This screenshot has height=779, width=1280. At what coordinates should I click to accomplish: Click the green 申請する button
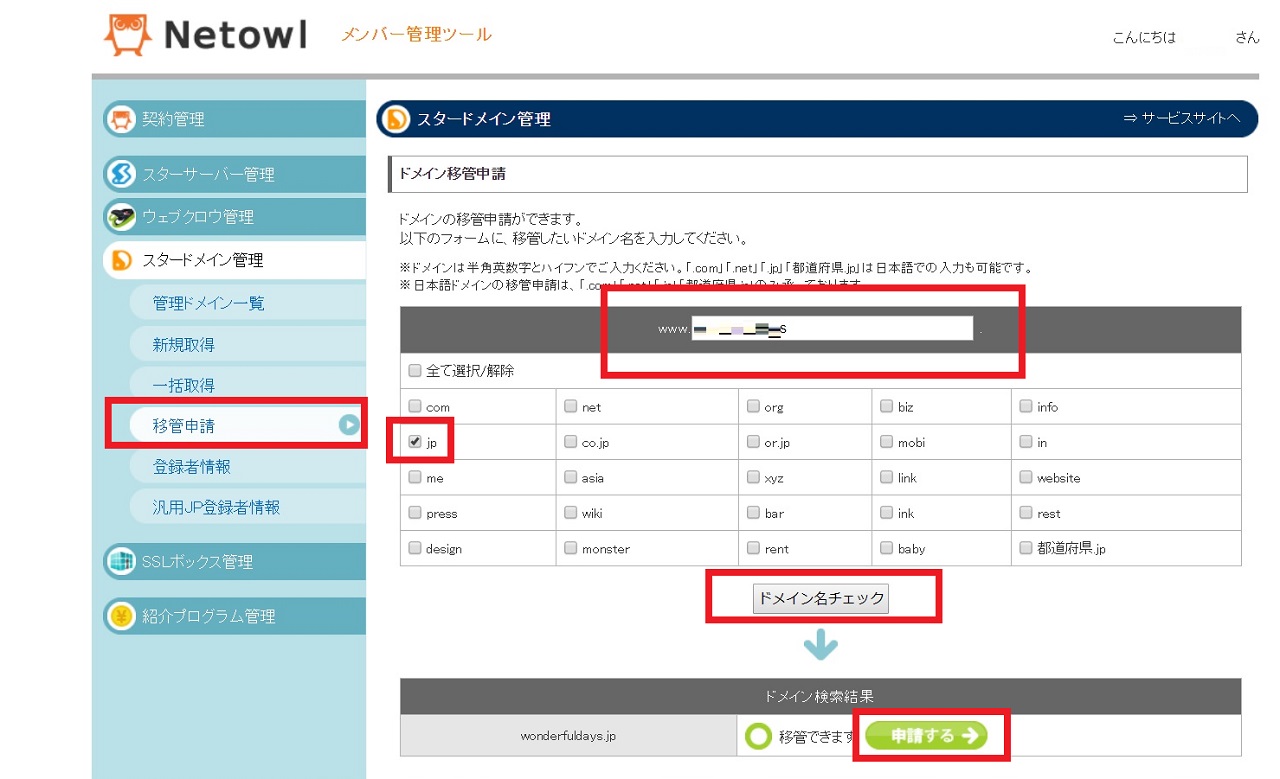click(x=925, y=736)
